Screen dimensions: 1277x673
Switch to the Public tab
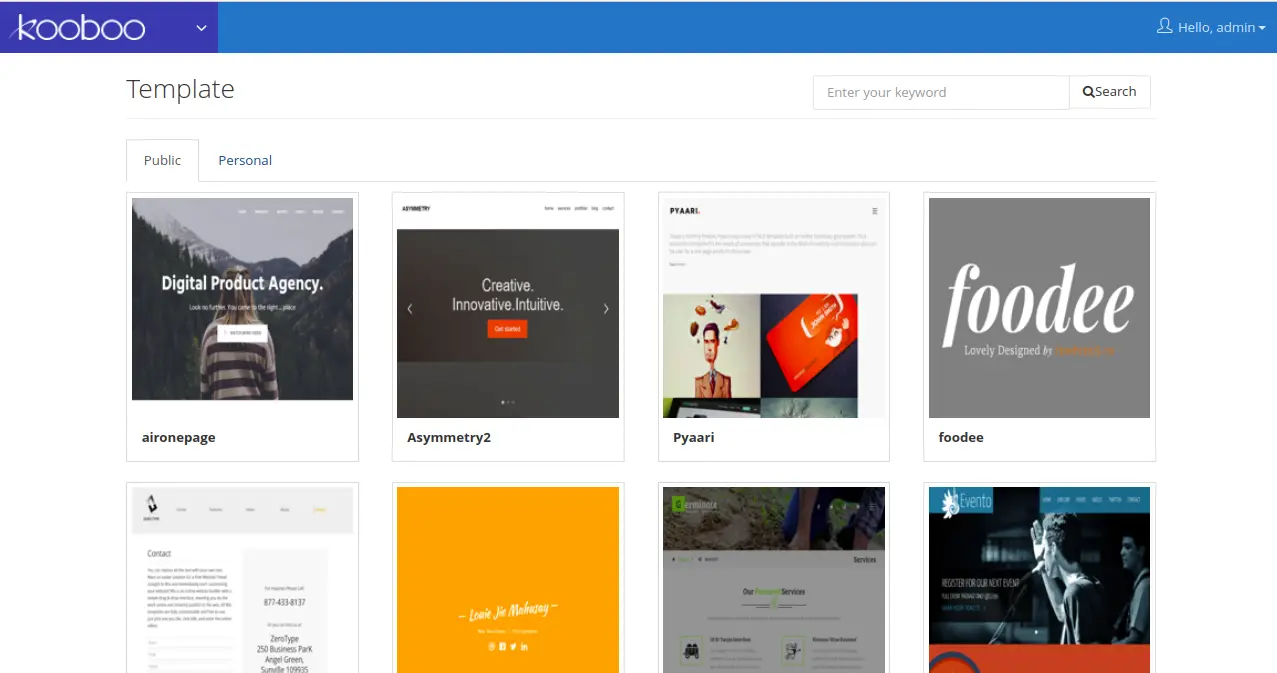click(163, 160)
